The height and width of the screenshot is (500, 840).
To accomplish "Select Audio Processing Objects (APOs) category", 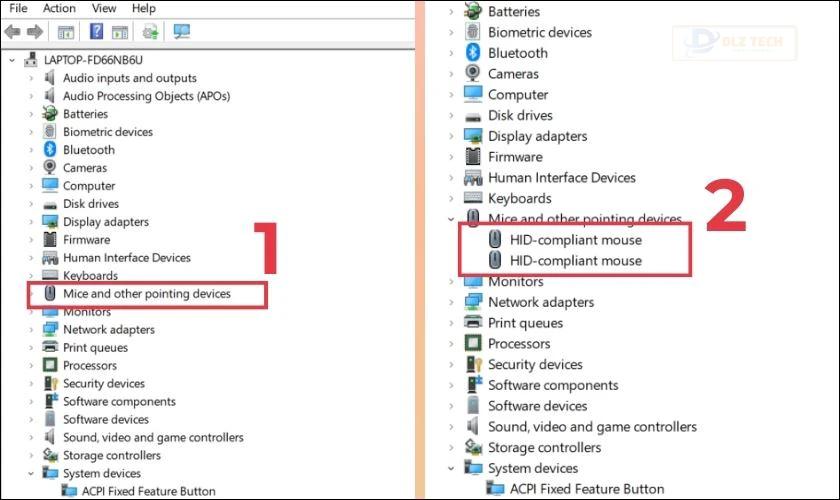I will 146,96.
